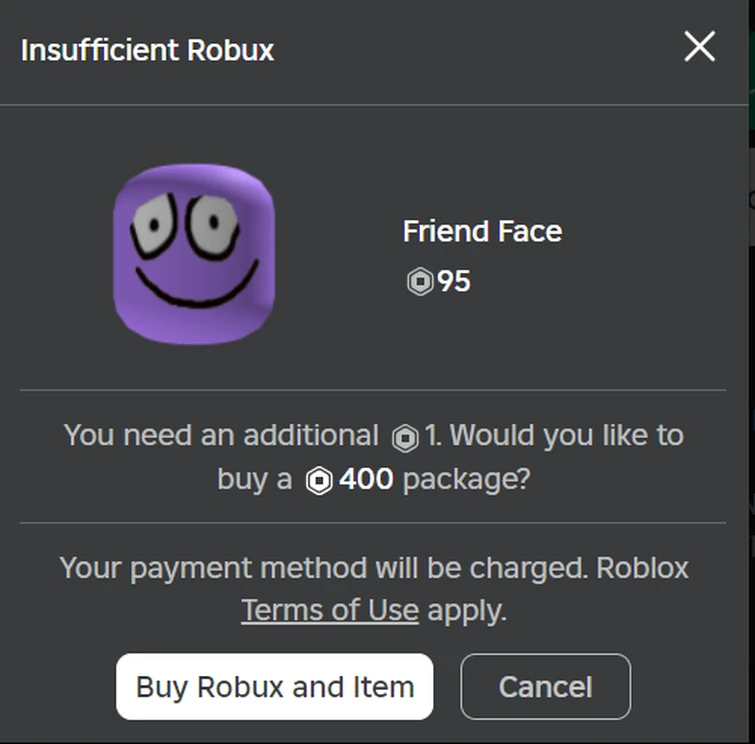Click the additional Robux amount "1"

[x=431, y=436]
